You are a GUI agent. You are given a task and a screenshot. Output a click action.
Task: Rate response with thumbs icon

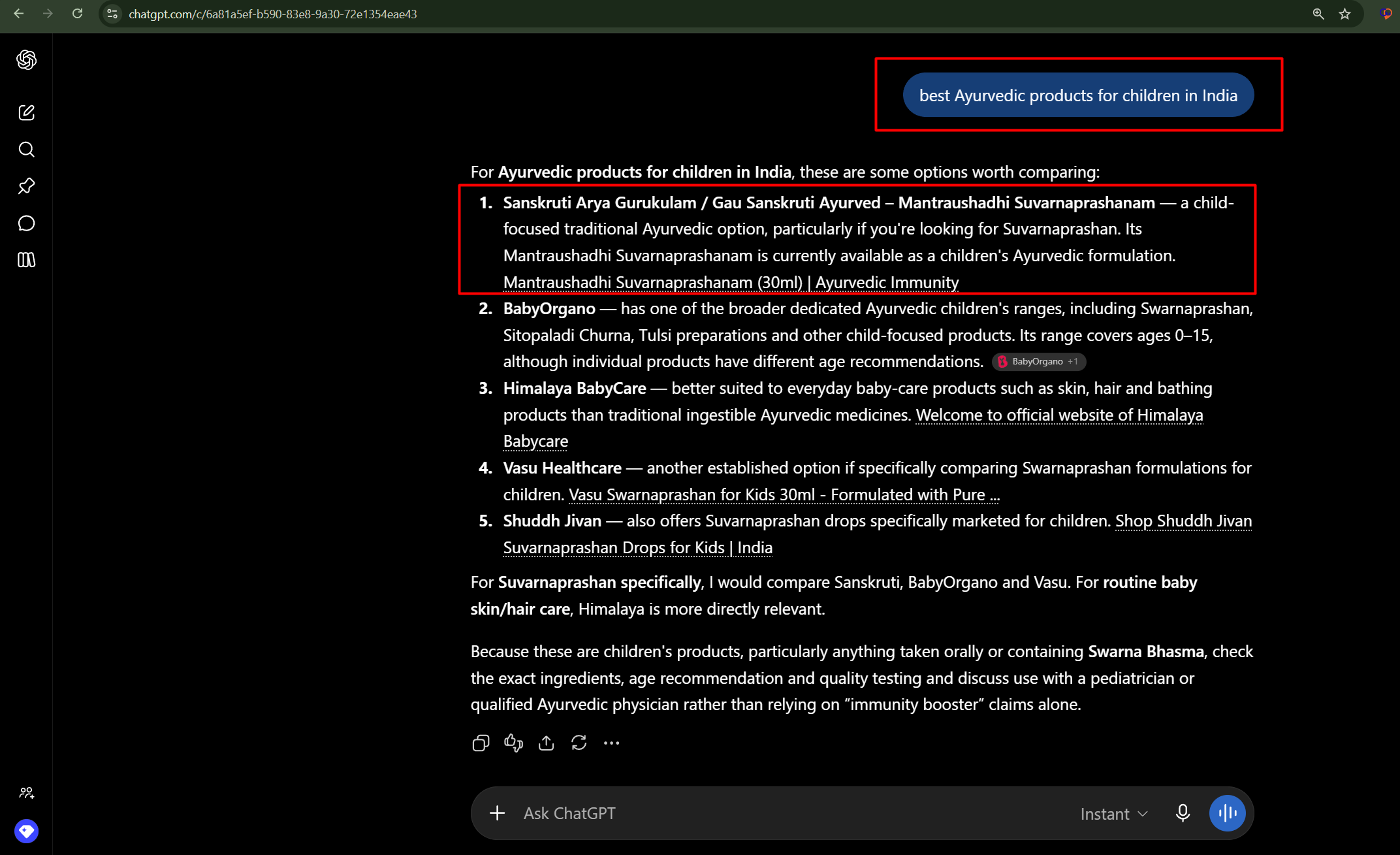tap(513, 743)
